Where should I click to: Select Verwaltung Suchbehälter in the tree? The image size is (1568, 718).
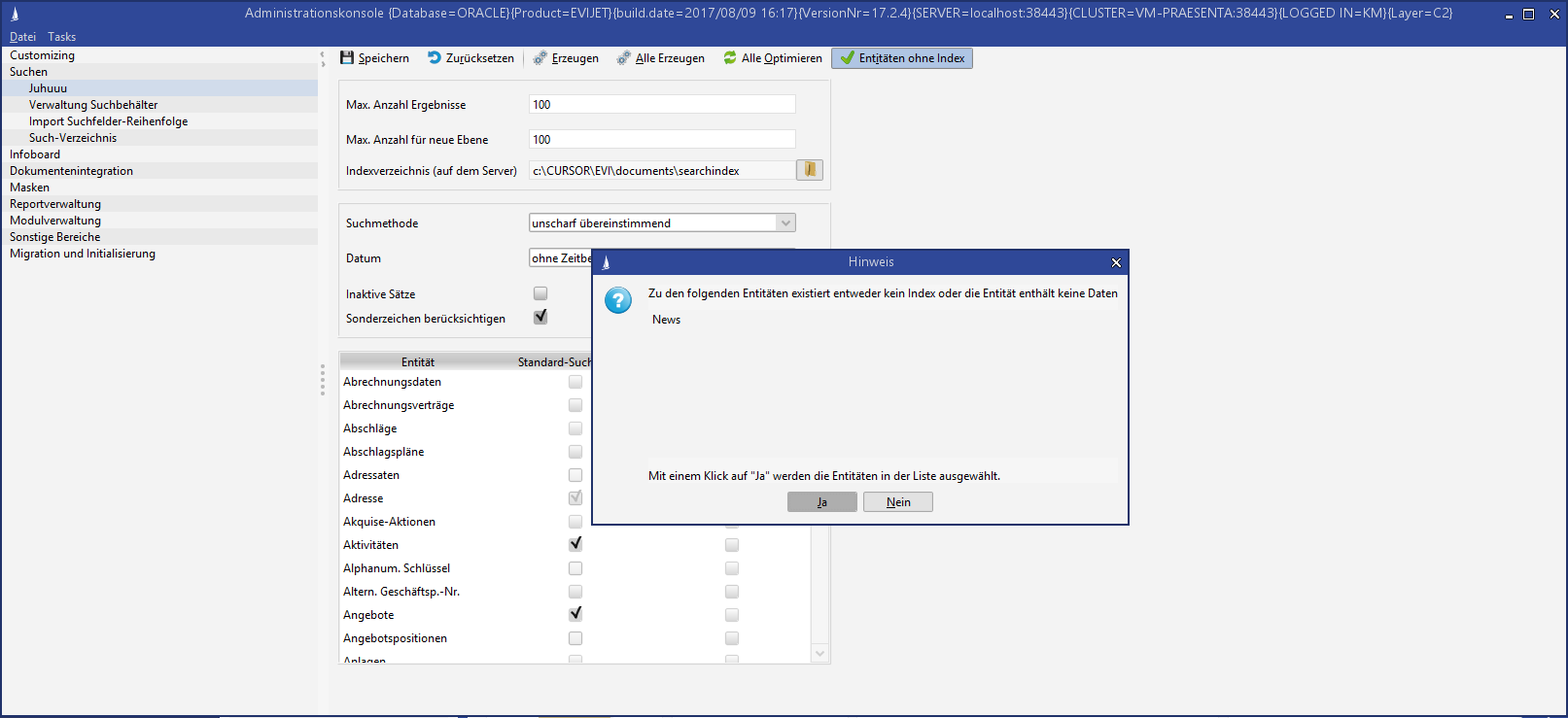pos(93,105)
